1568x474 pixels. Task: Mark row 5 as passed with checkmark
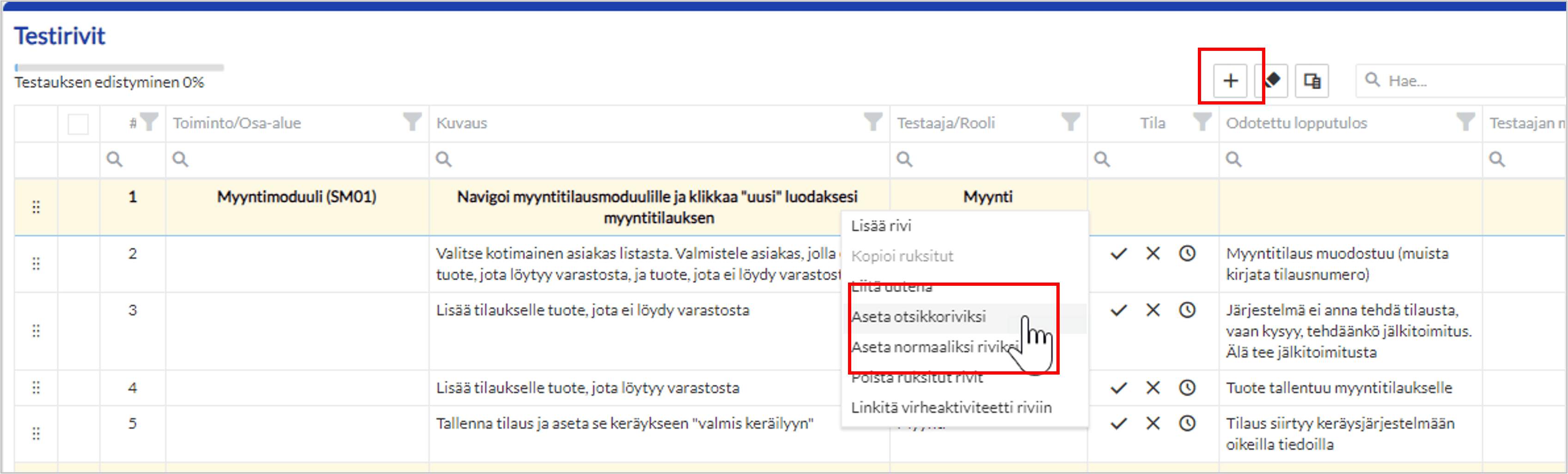[1119, 424]
